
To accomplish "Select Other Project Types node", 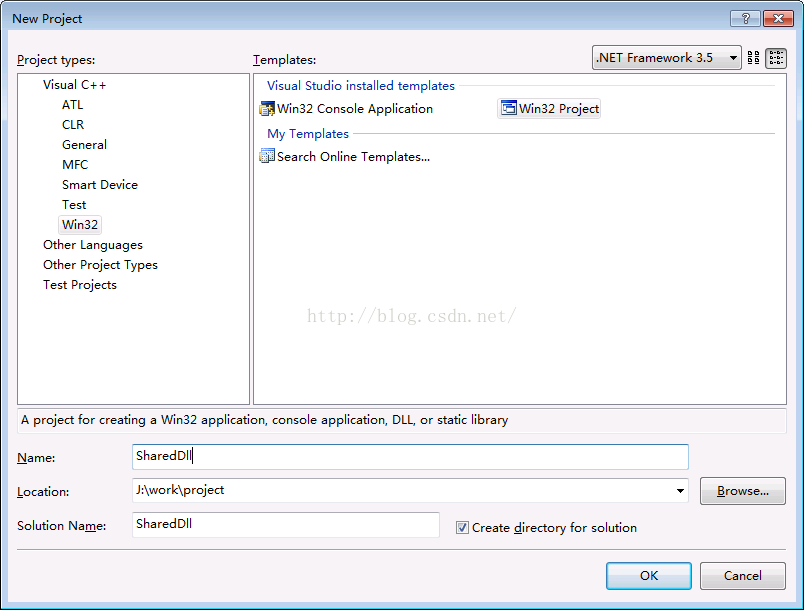I will point(100,265).
